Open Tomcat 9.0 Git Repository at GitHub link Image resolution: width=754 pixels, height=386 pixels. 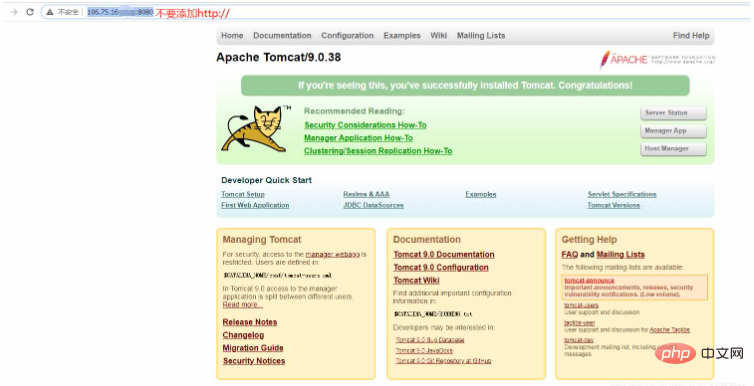[x=443, y=361]
